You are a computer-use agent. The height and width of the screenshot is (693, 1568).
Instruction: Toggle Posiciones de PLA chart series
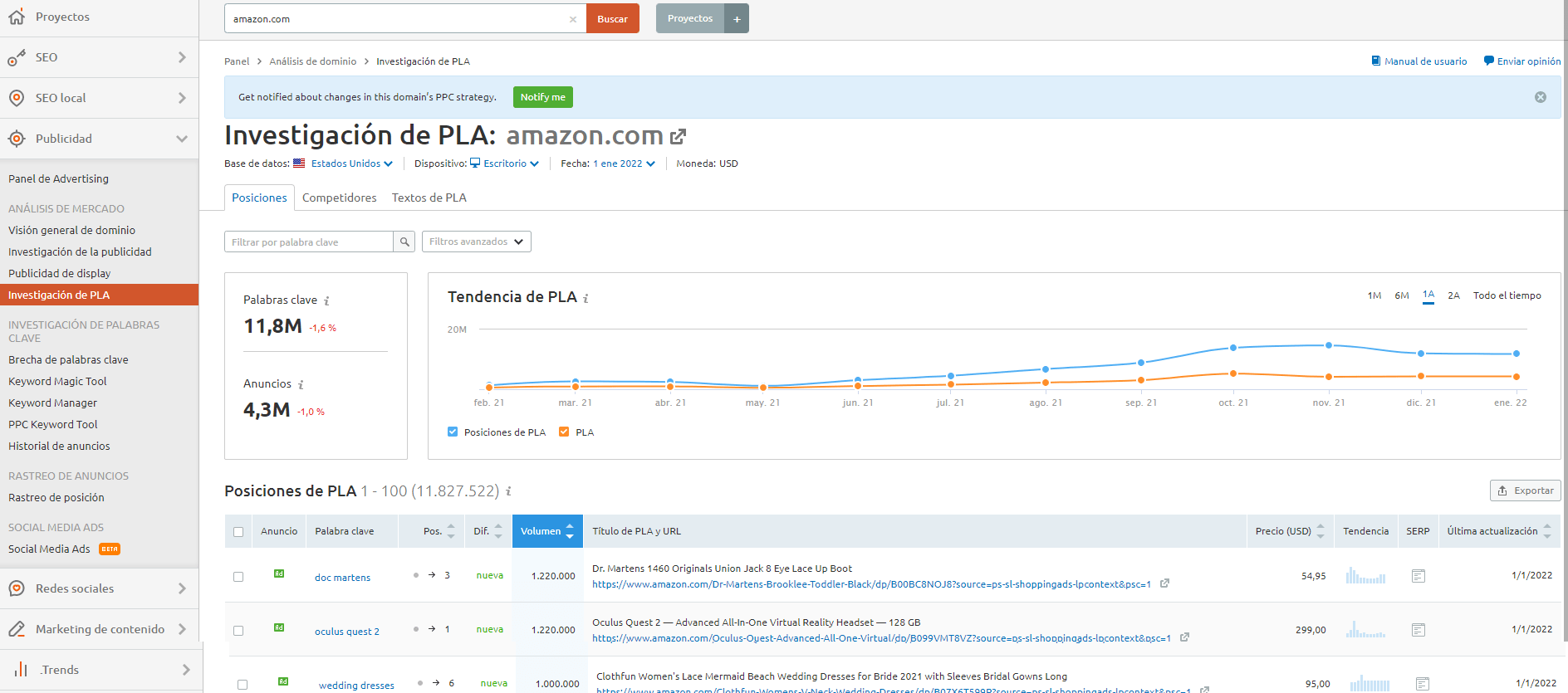click(453, 432)
